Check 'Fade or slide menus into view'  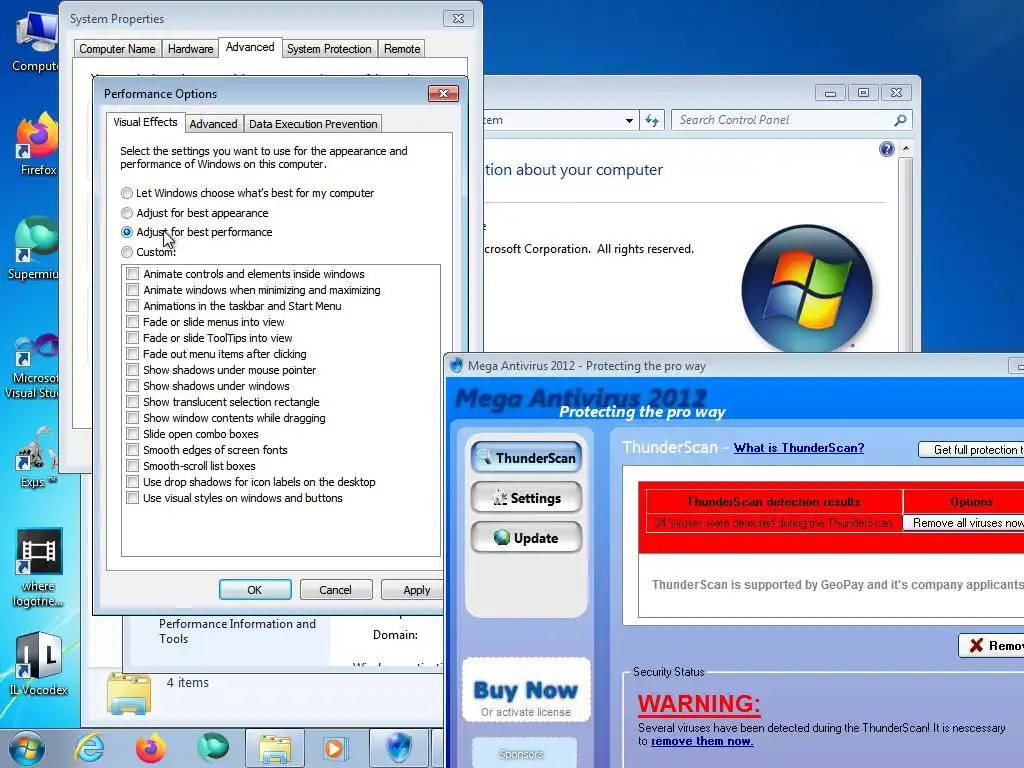click(133, 322)
